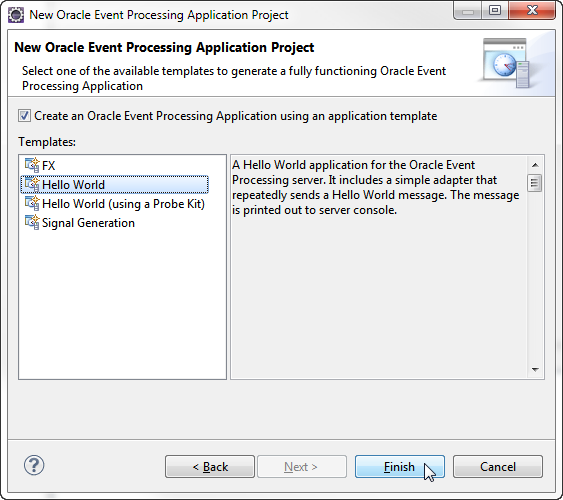Click the Probe Kit template icon

[x=32, y=203]
